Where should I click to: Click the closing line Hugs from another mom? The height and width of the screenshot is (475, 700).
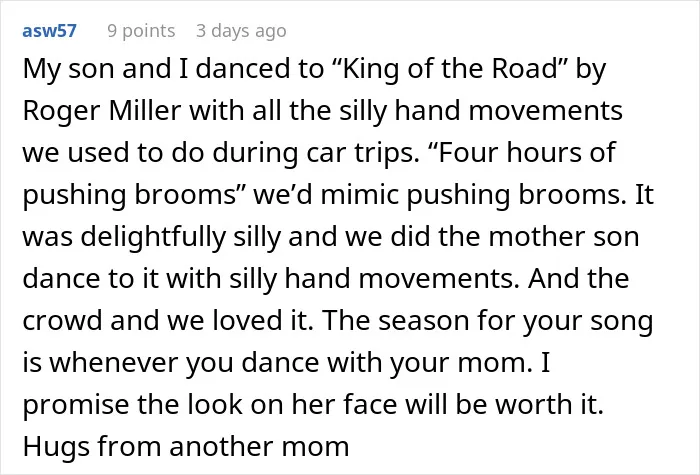tap(186, 447)
